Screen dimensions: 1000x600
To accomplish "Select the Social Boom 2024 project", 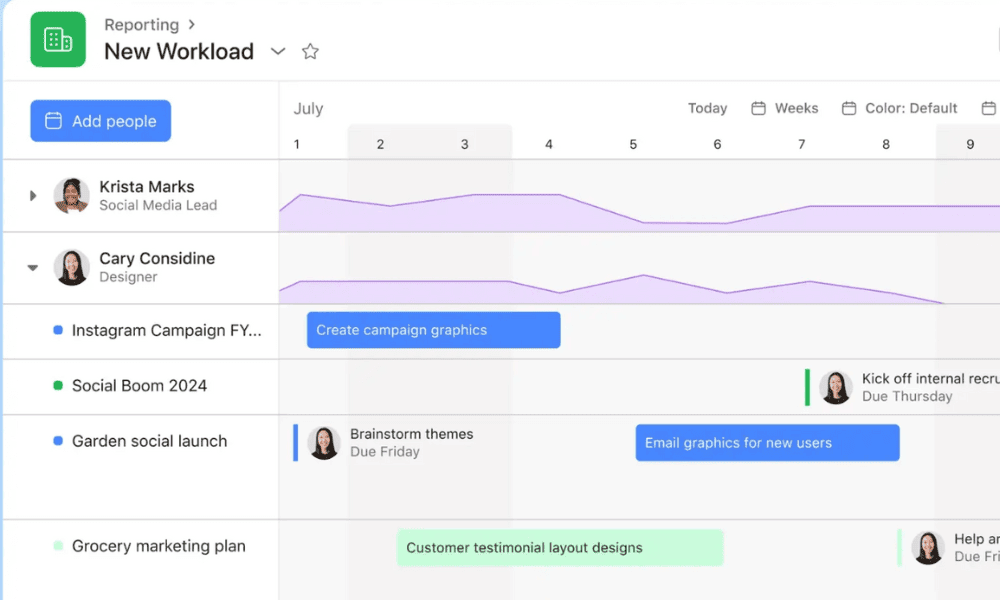I will 139,386.
